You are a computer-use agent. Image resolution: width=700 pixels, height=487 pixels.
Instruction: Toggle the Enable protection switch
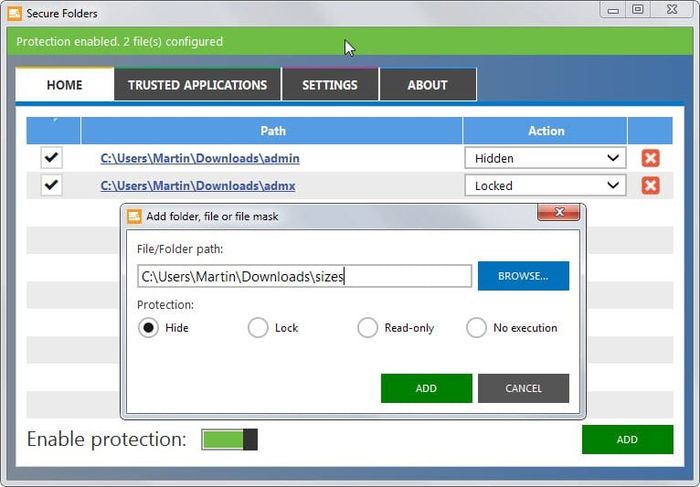point(229,440)
